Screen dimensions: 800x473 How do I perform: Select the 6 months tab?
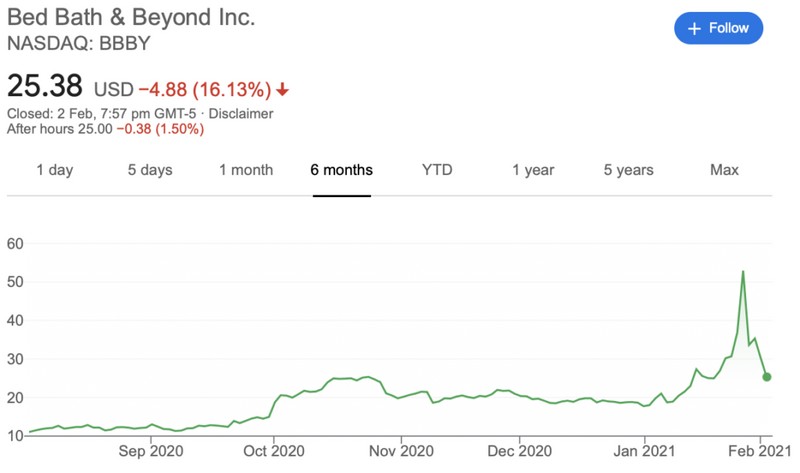[x=341, y=170]
